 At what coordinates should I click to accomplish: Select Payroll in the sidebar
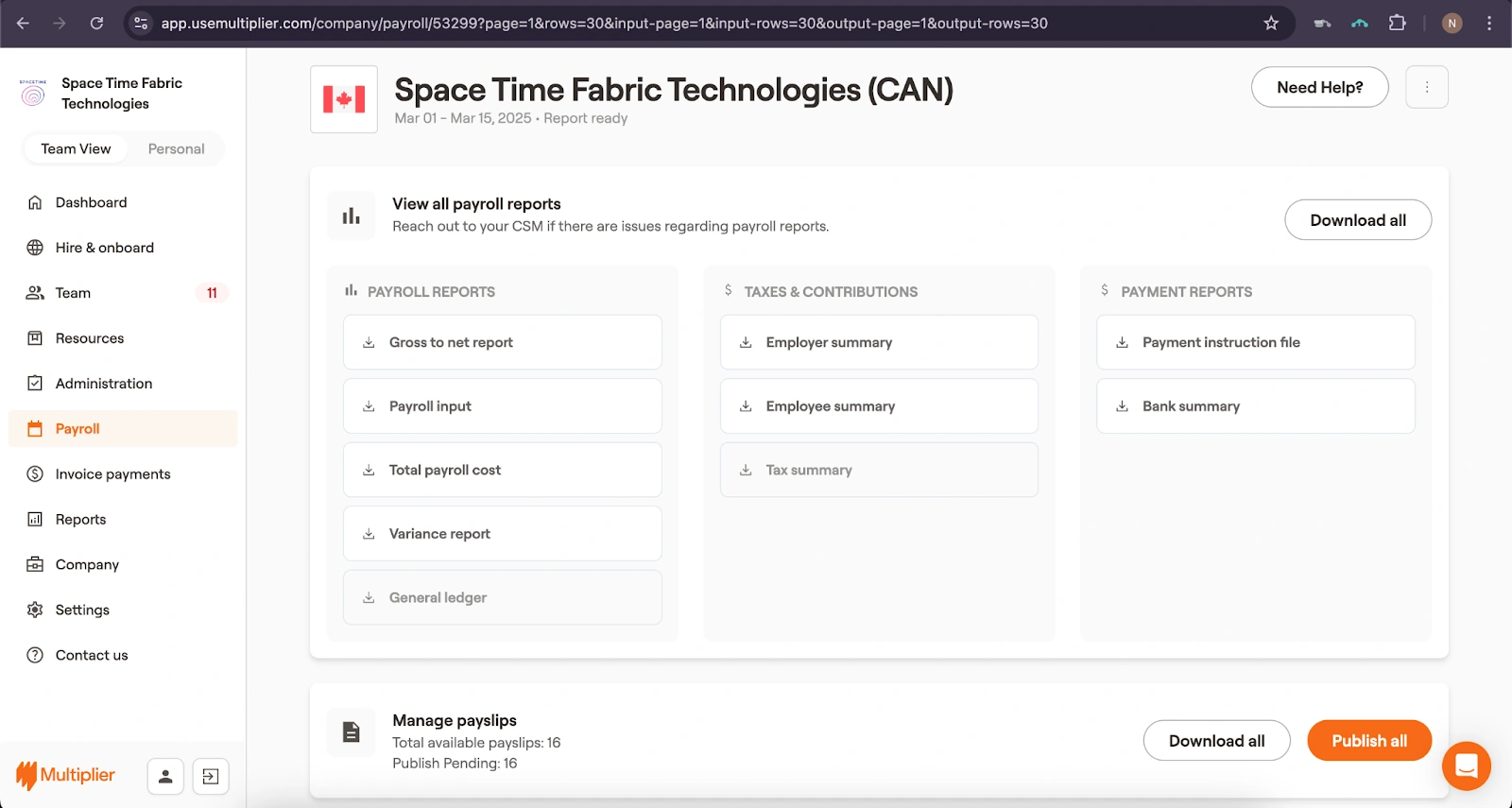pyautogui.click(x=123, y=429)
